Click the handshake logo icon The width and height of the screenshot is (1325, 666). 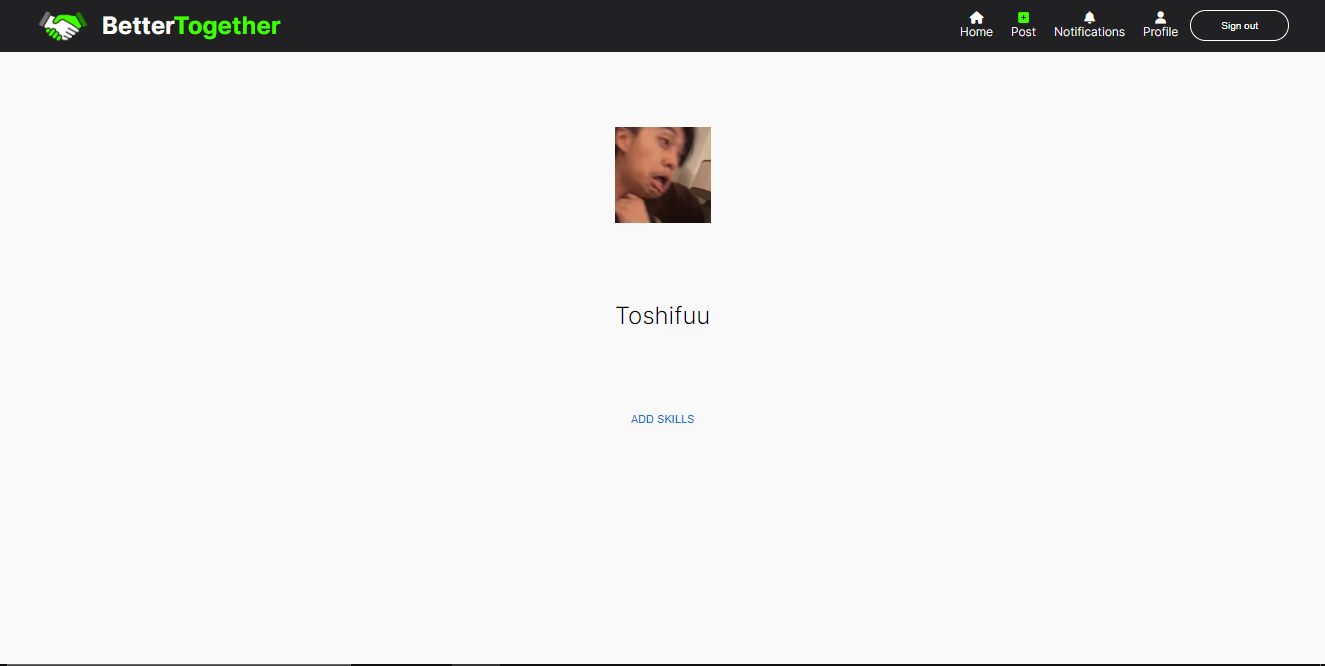click(x=63, y=26)
